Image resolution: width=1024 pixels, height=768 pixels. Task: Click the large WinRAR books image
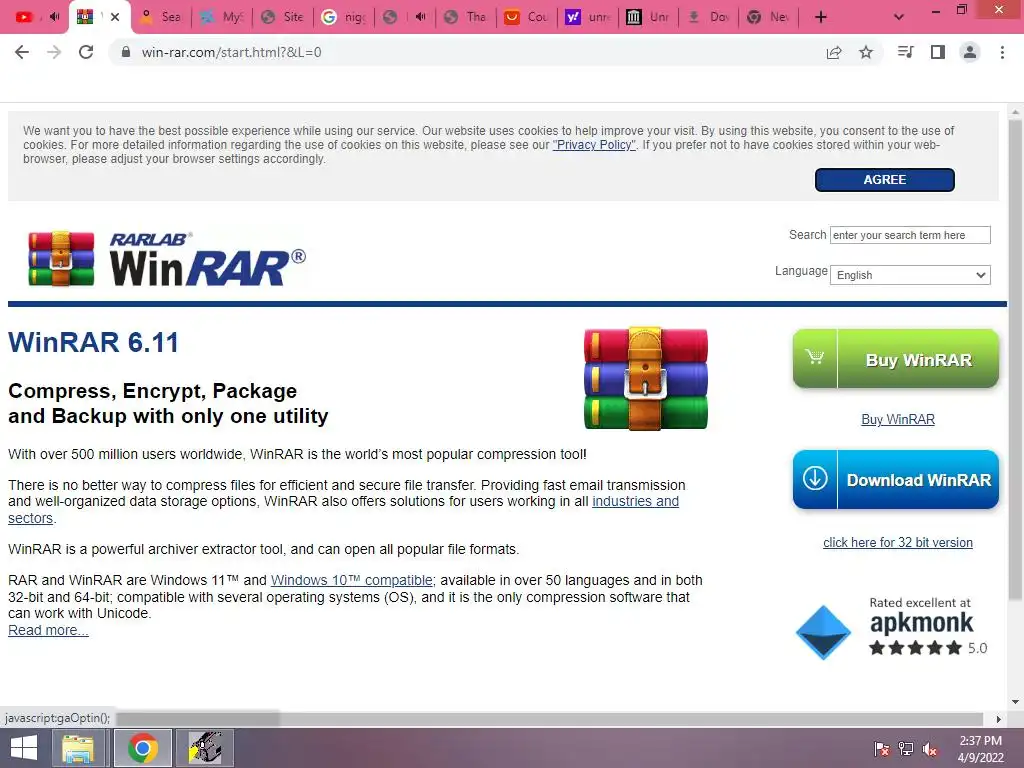coord(645,379)
